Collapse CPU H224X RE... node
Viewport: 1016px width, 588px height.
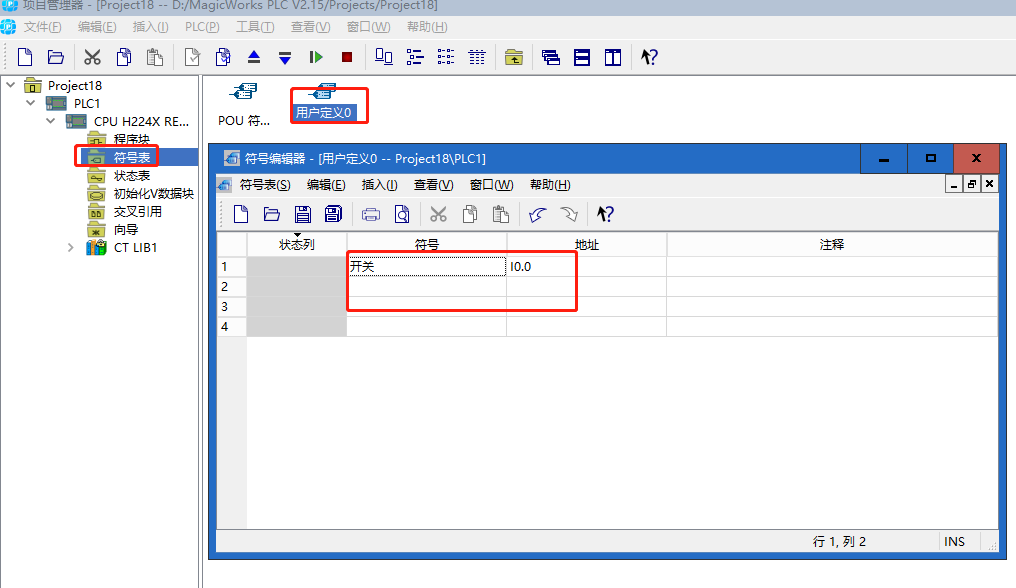tap(51, 121)
